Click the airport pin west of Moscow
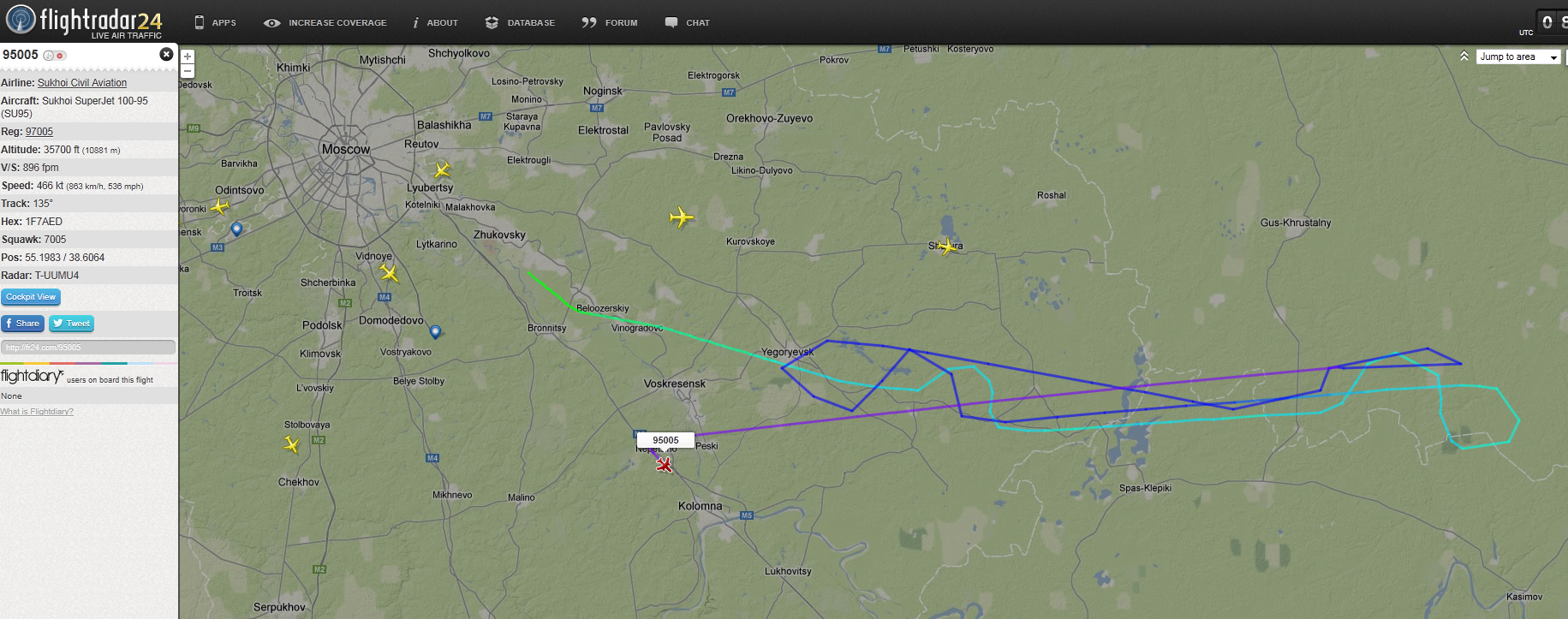1568x619 pixels. click(236, 229)
